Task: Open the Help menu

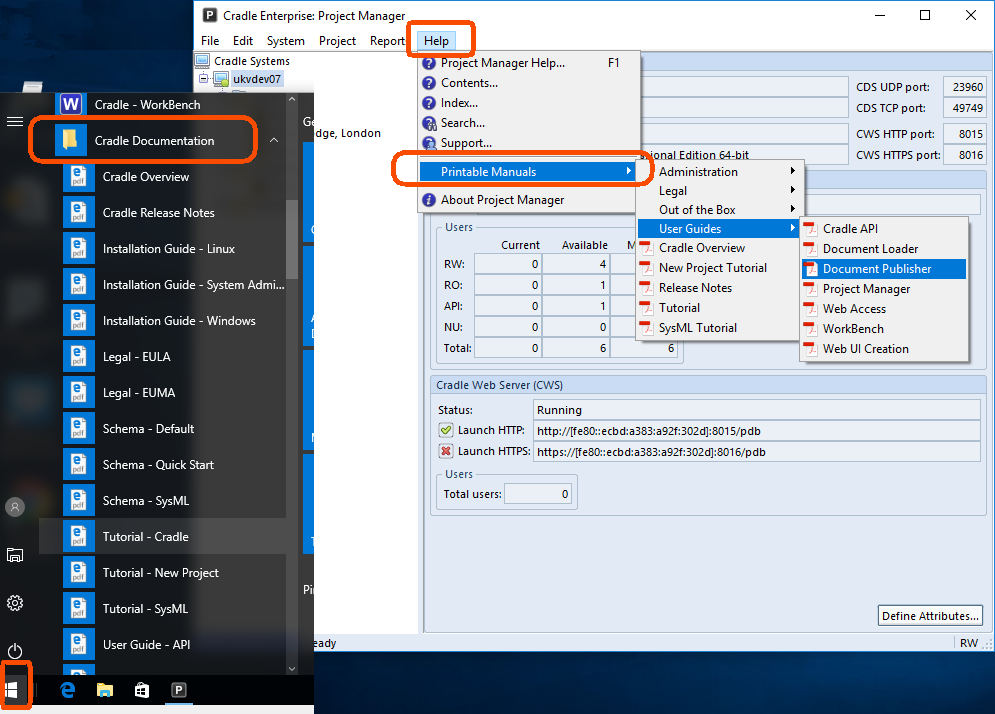Action: (x=437, y=41)
